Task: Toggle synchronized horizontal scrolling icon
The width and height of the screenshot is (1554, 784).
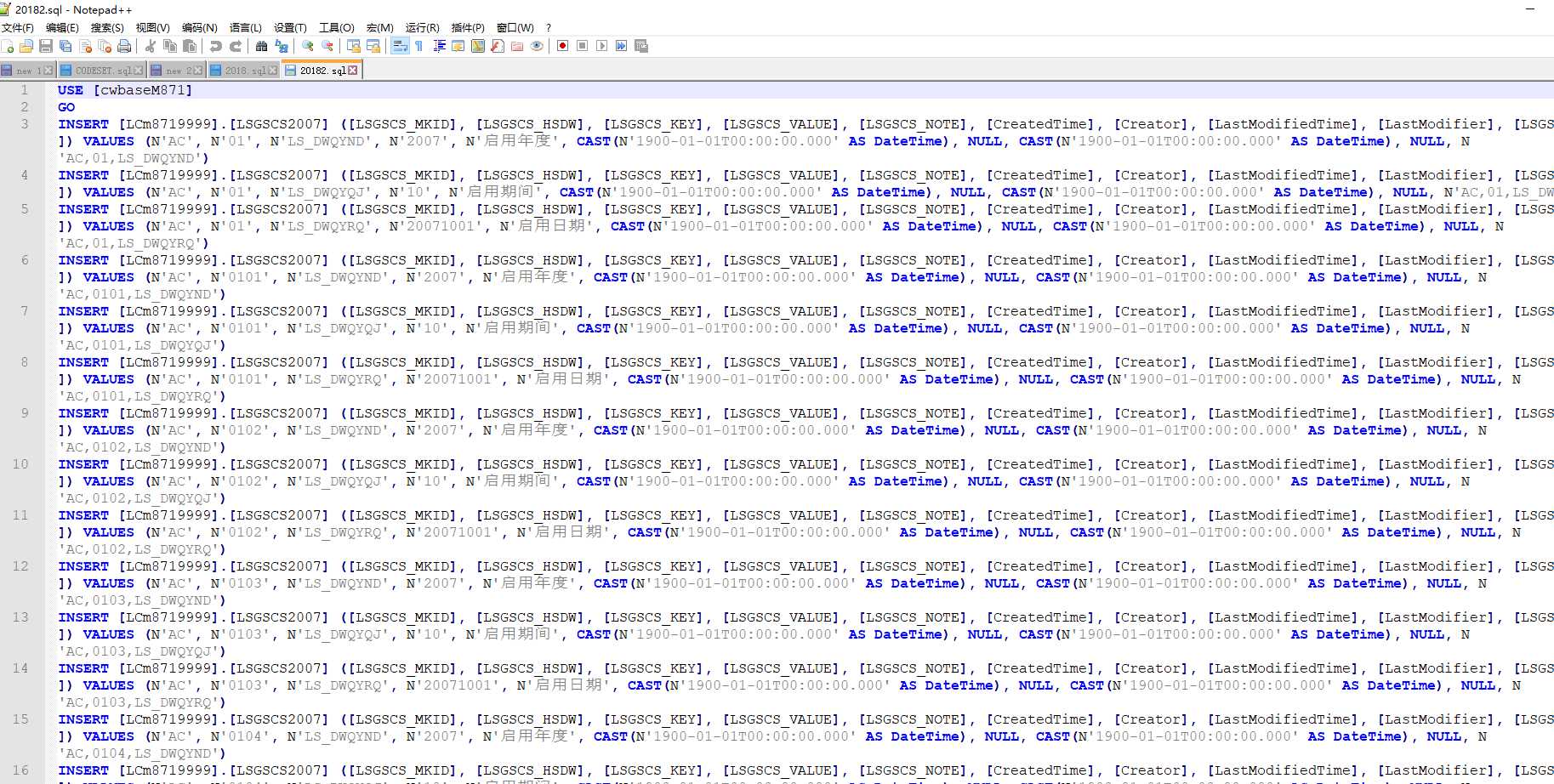Action: 373,46
